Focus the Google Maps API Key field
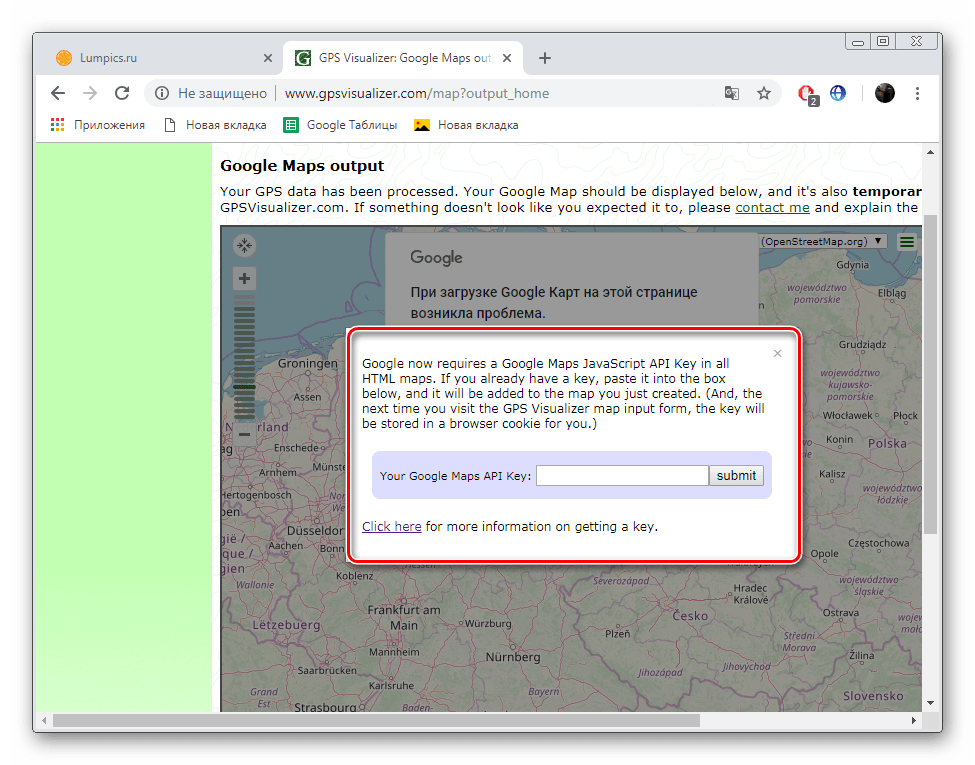The width and height of the screenshot is (975, 765). tap(622, 476)
